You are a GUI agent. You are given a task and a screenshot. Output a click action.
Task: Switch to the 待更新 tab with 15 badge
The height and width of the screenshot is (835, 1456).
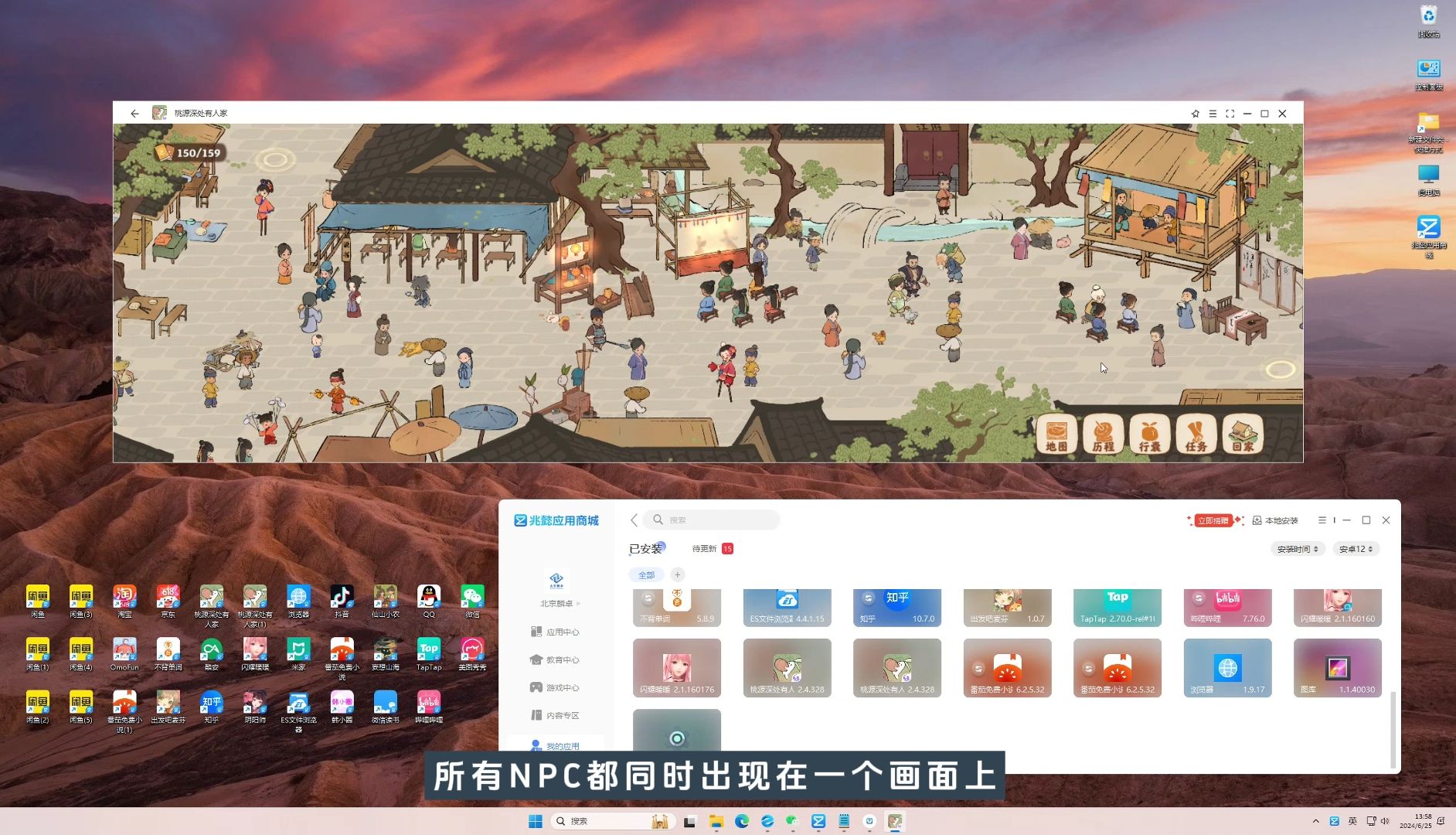pos(712,549)
